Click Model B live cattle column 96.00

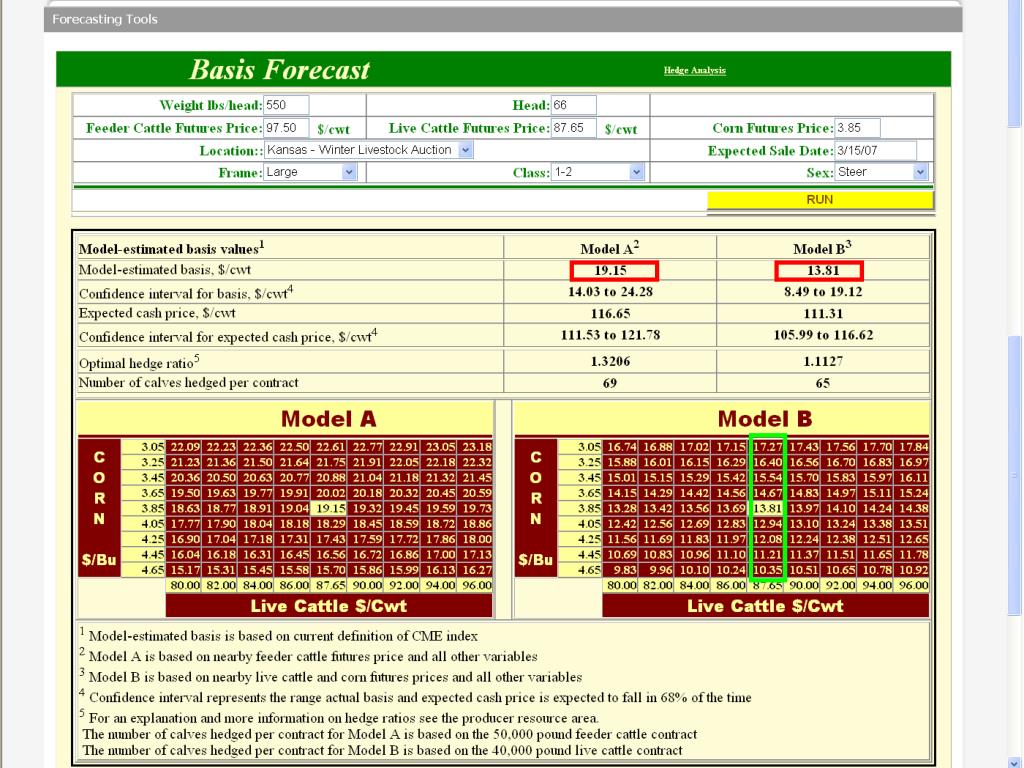pyautogui.click(x=912, y=585)
